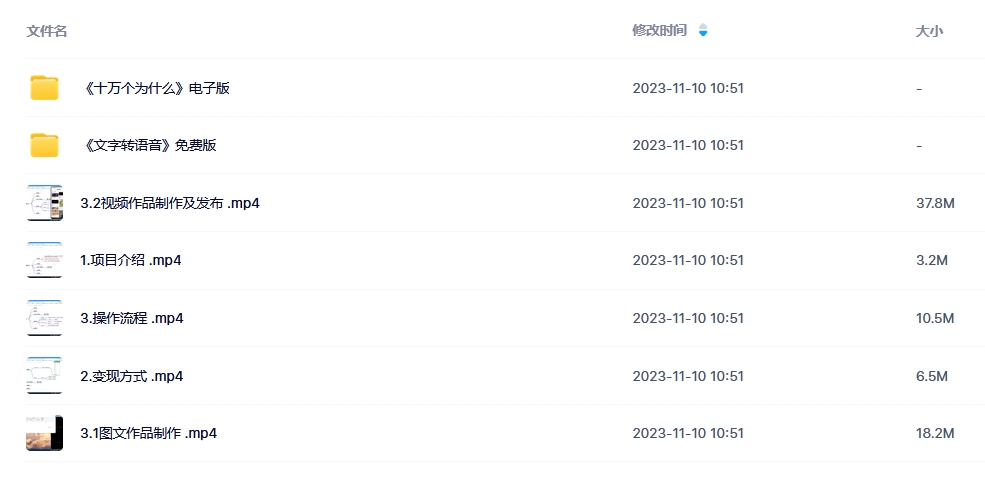Select the 2.变现方式 video thumbnail
The width and height of the screenshot is (985, 496).
[45, 375]
